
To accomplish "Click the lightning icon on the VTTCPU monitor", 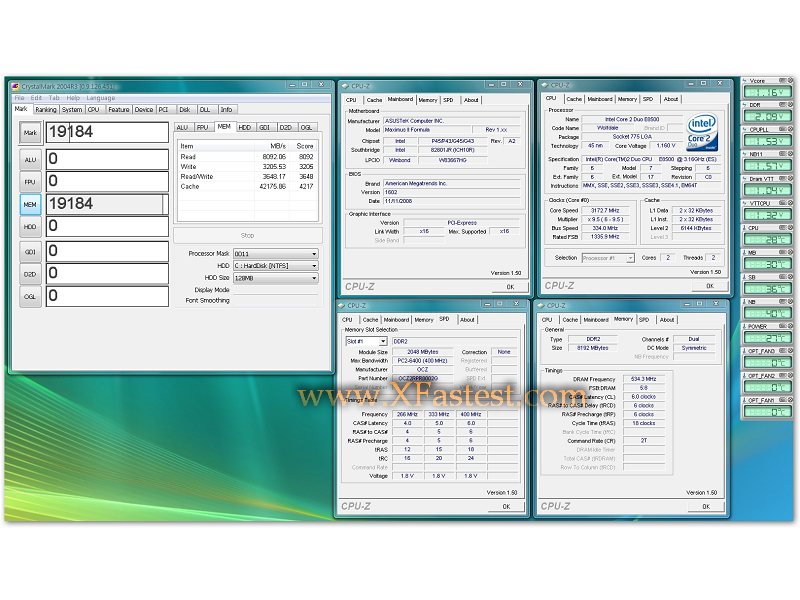I will click(745, 203).
